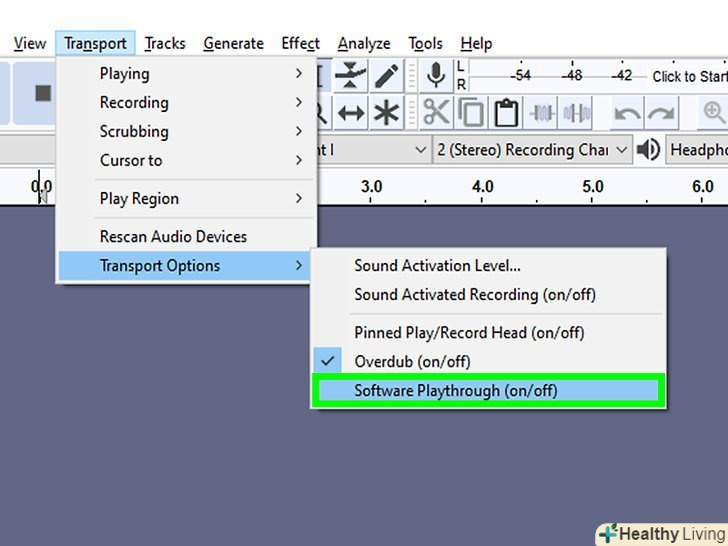
Task: Select the Envelope tool
Action: [x=351, y=76]
